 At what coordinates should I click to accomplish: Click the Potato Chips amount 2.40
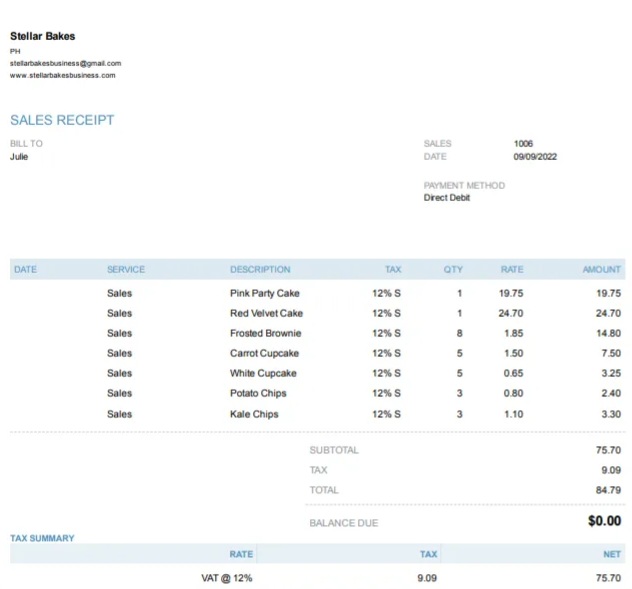coord(611,393)
